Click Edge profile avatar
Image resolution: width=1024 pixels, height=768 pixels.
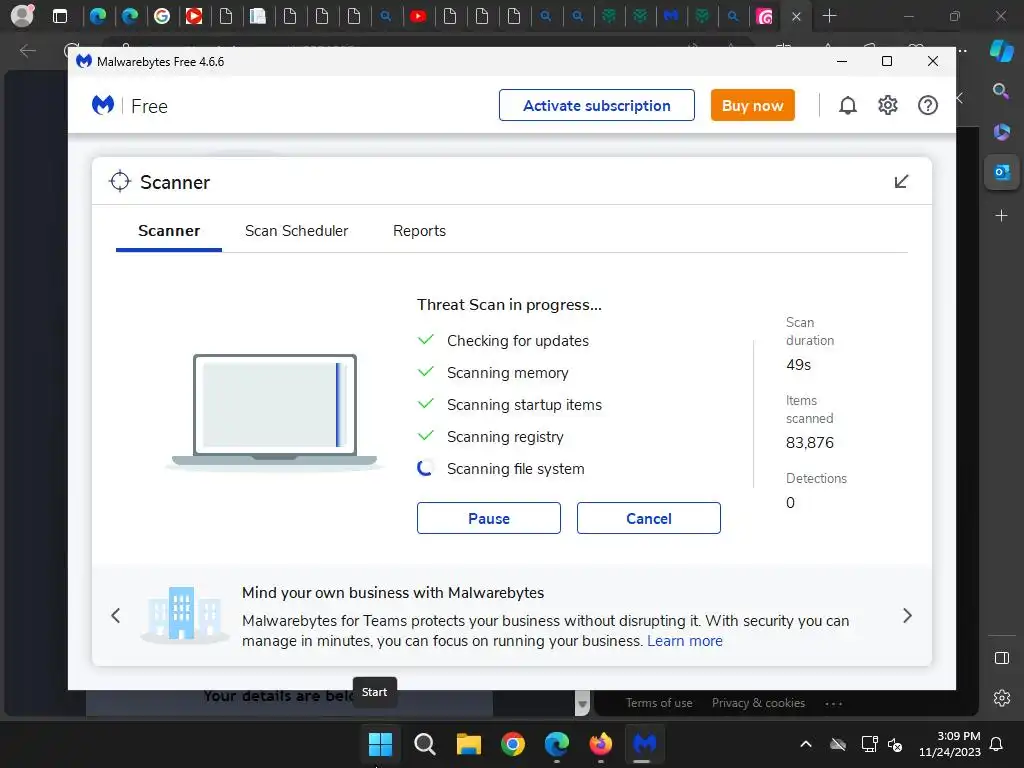22,16
